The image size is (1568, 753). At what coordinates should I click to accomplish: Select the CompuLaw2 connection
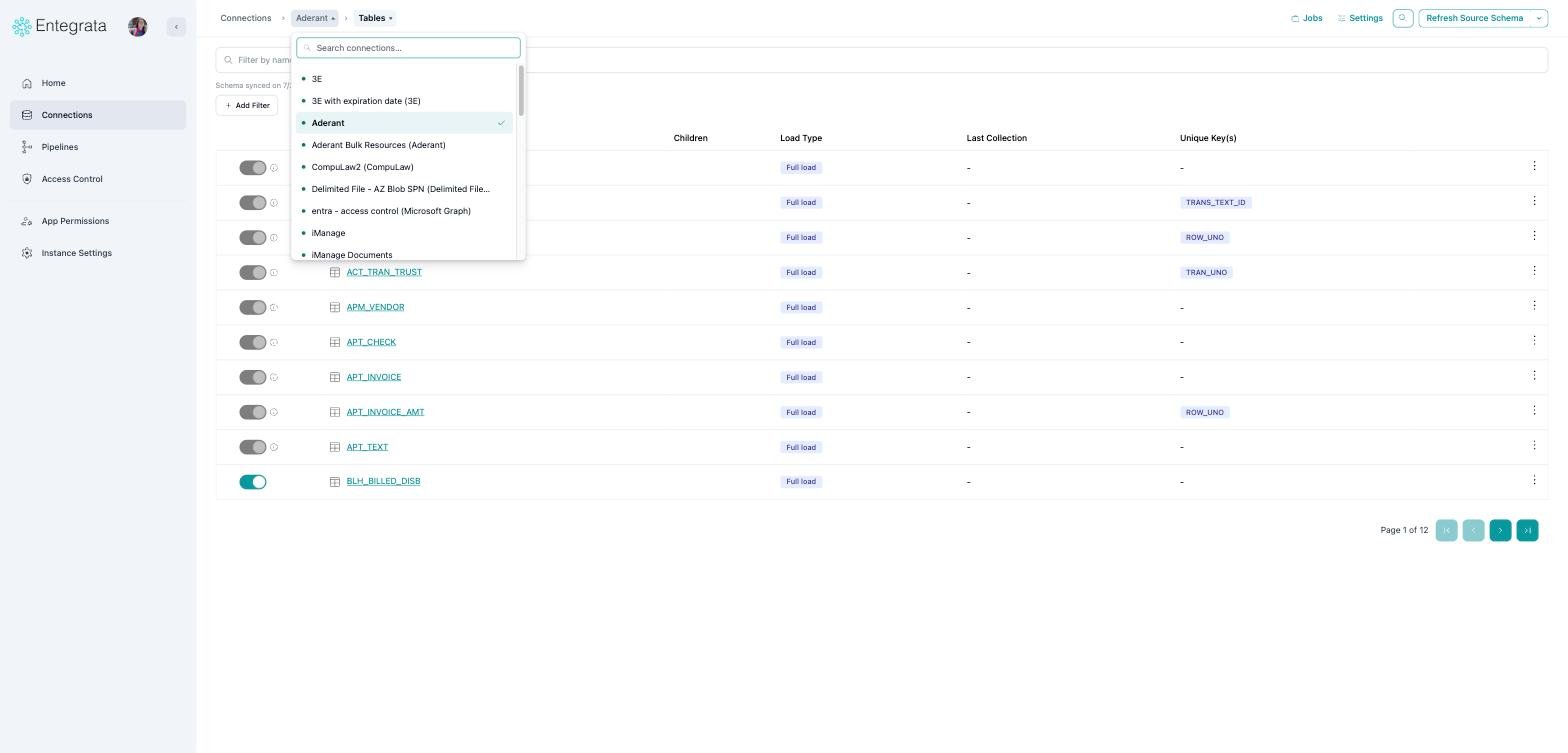[404, 167]
